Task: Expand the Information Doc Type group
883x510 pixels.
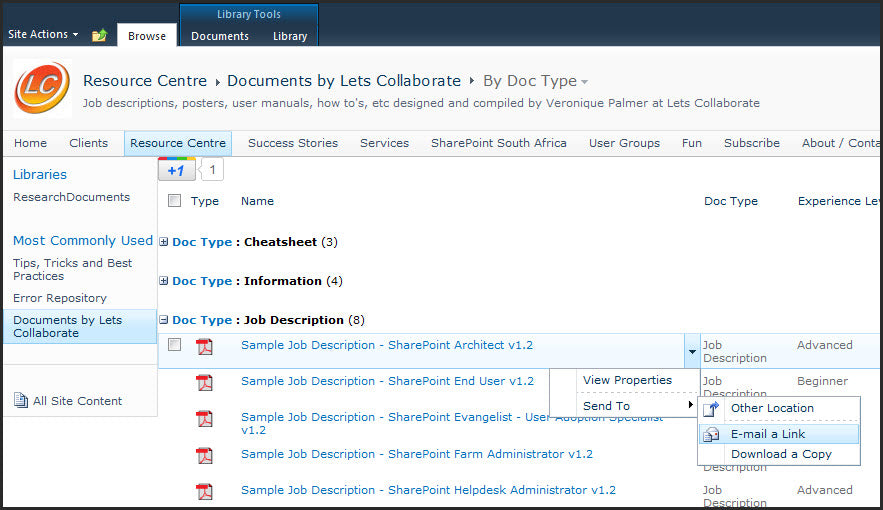Action: tap(164, 281)
